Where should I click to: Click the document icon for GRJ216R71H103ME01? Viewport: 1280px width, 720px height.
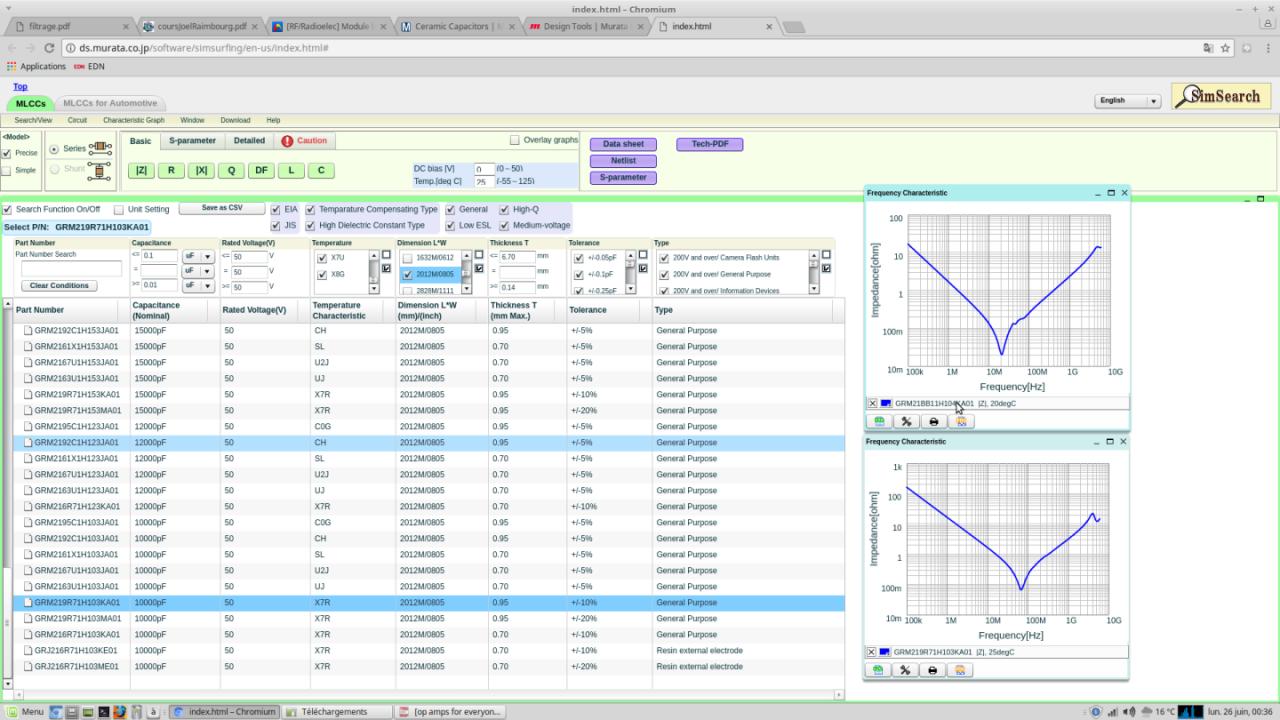[x=28, y=666]
